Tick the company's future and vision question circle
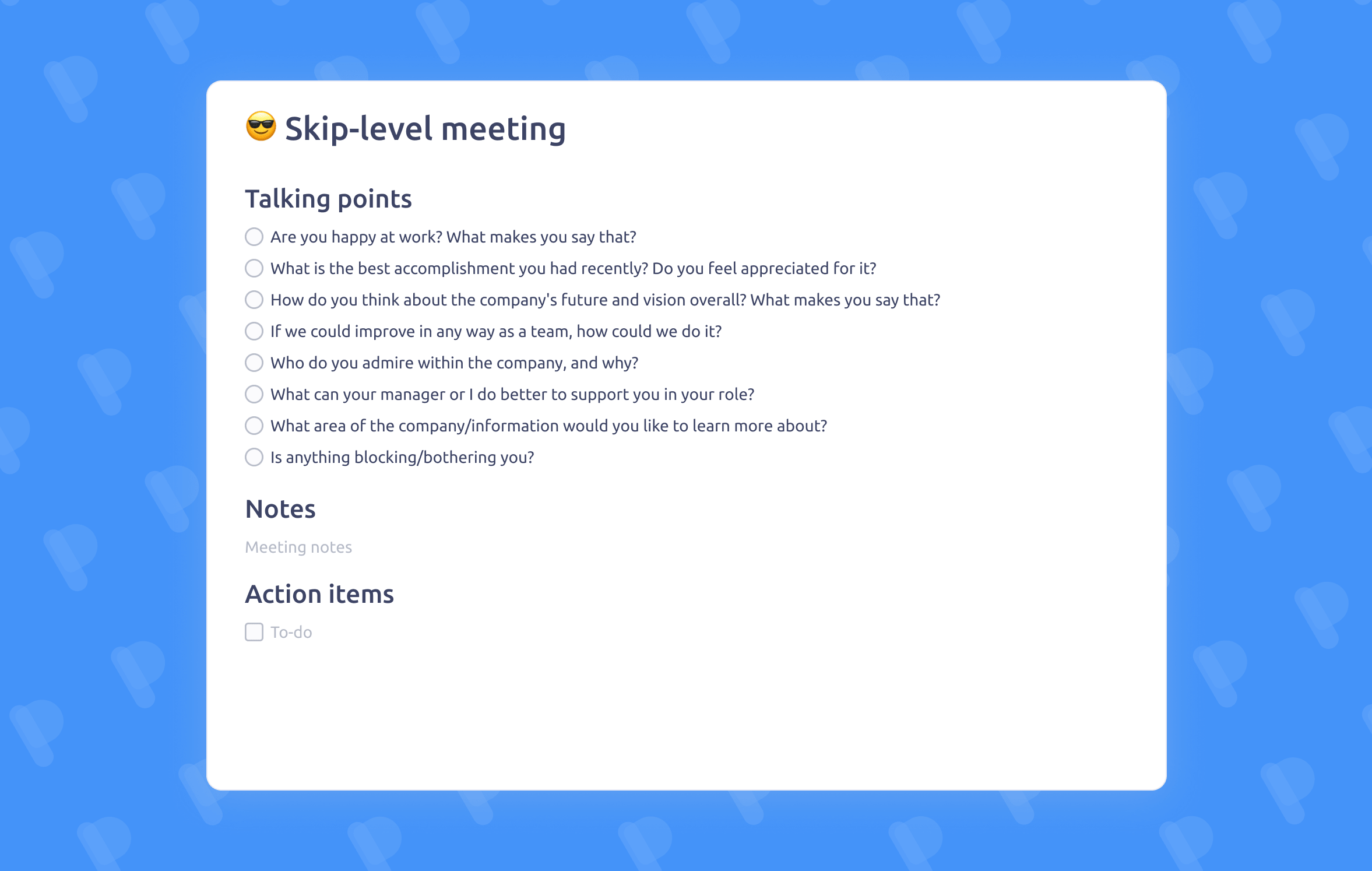Image resolution: width=1372 pixels, height=871 pixels. 254,300
